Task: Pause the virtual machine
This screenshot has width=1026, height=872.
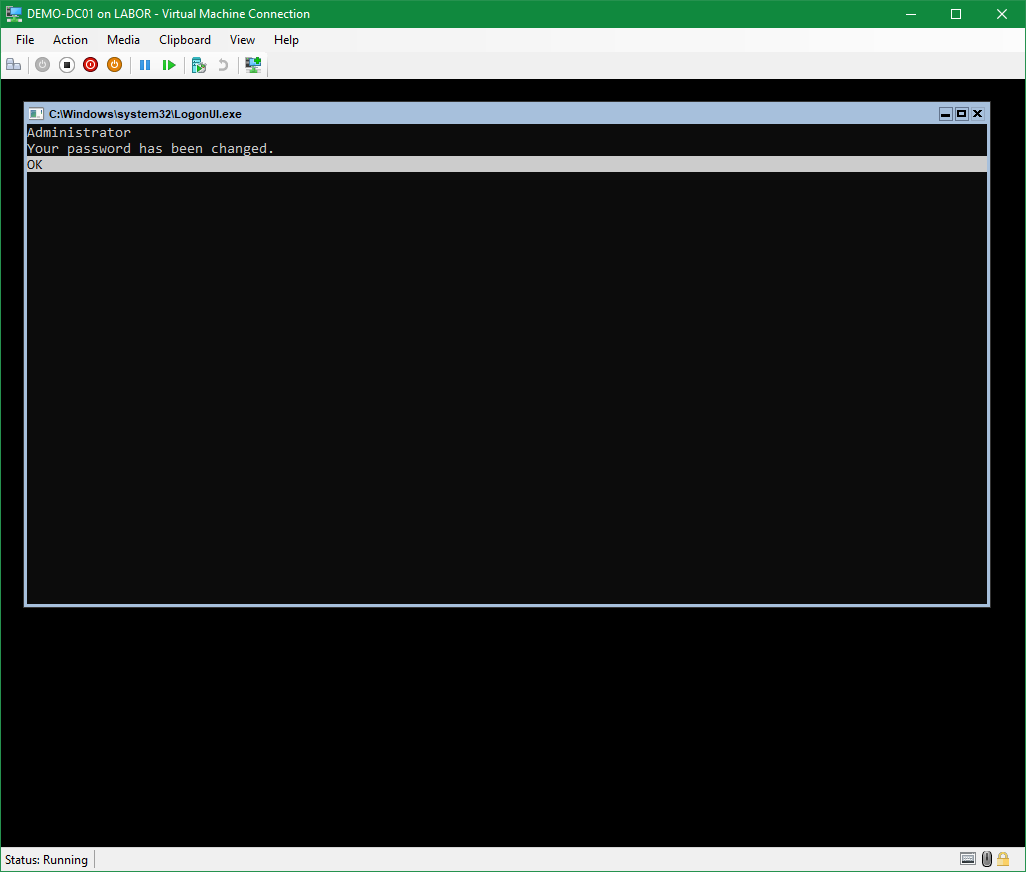Action: [145, 65]
